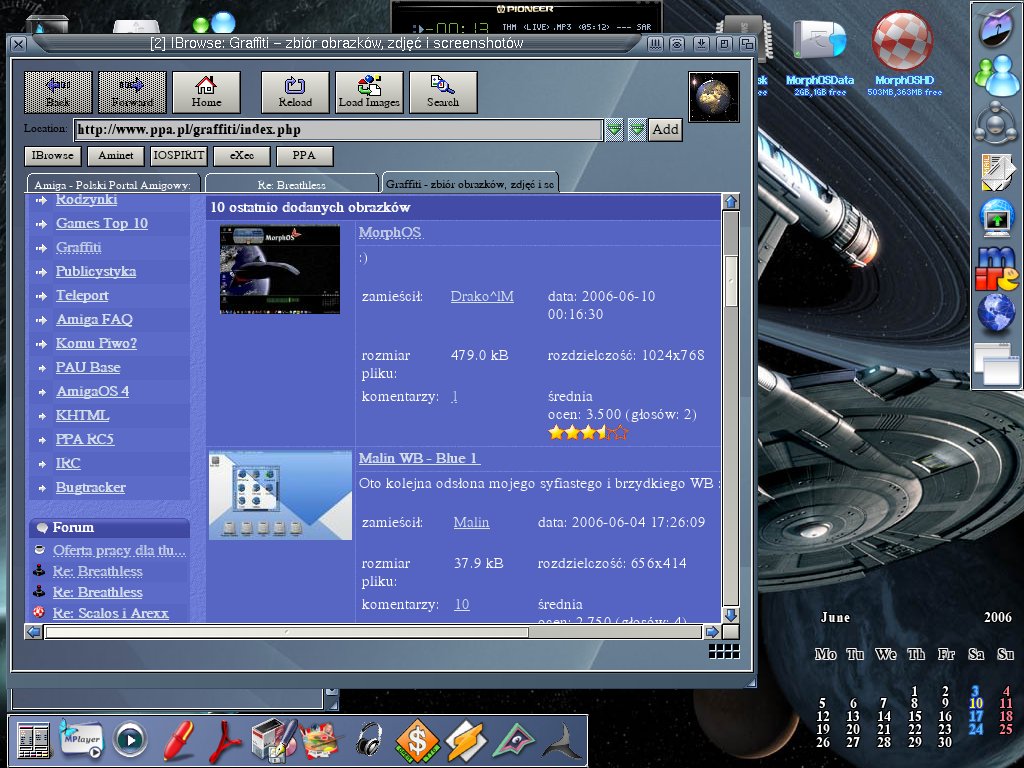Launch the red pen dock icon

[x=177, y=741]
